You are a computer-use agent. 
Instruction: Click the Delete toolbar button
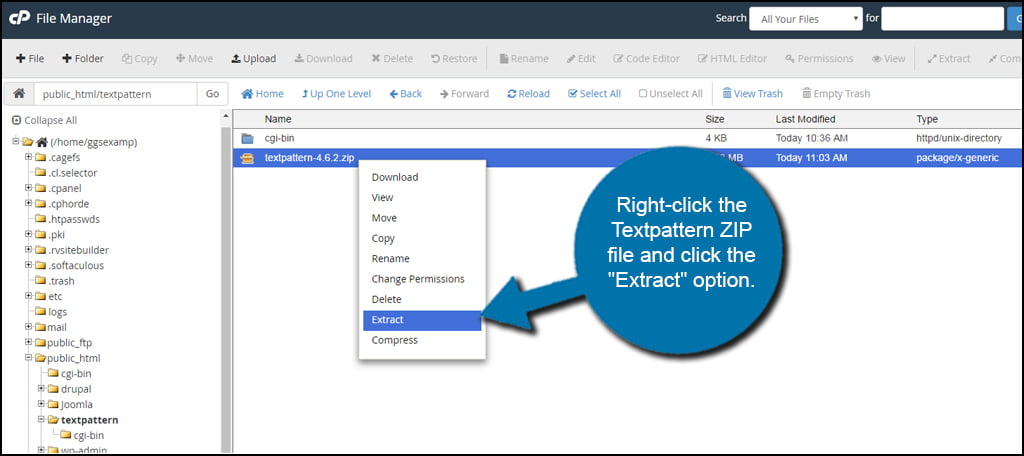click(392, 59)
